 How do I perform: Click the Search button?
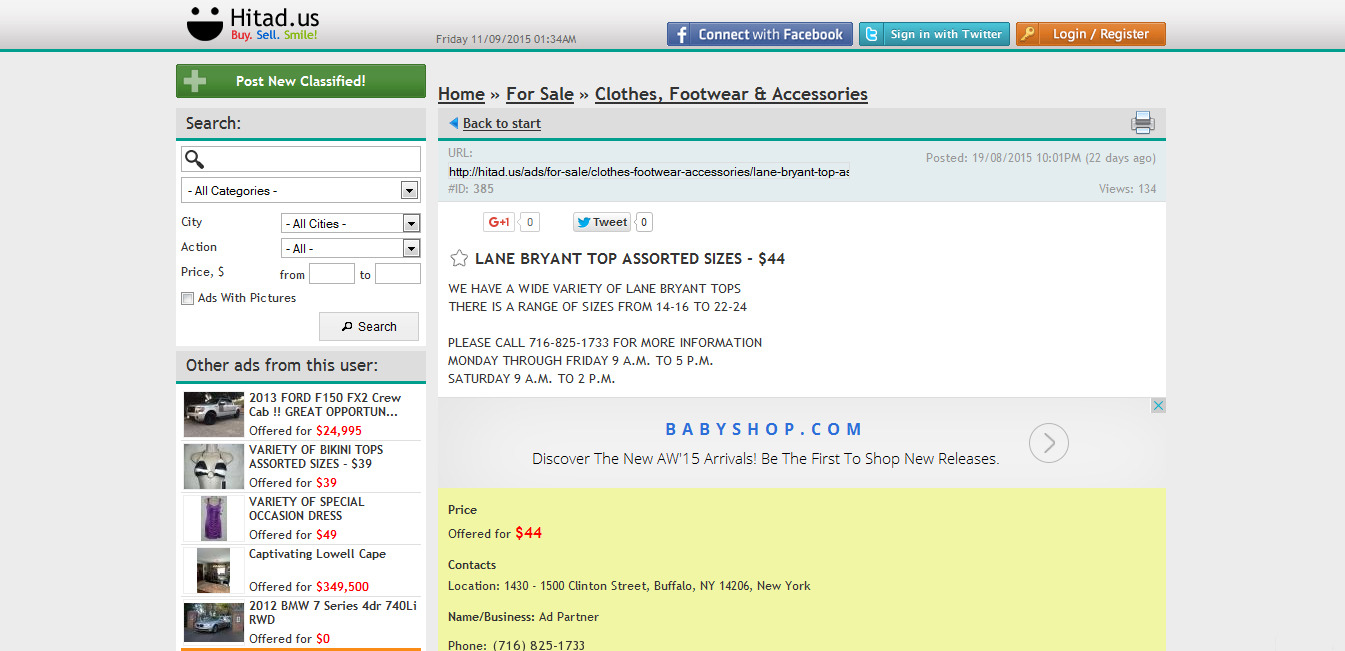(x=369, y=326)
